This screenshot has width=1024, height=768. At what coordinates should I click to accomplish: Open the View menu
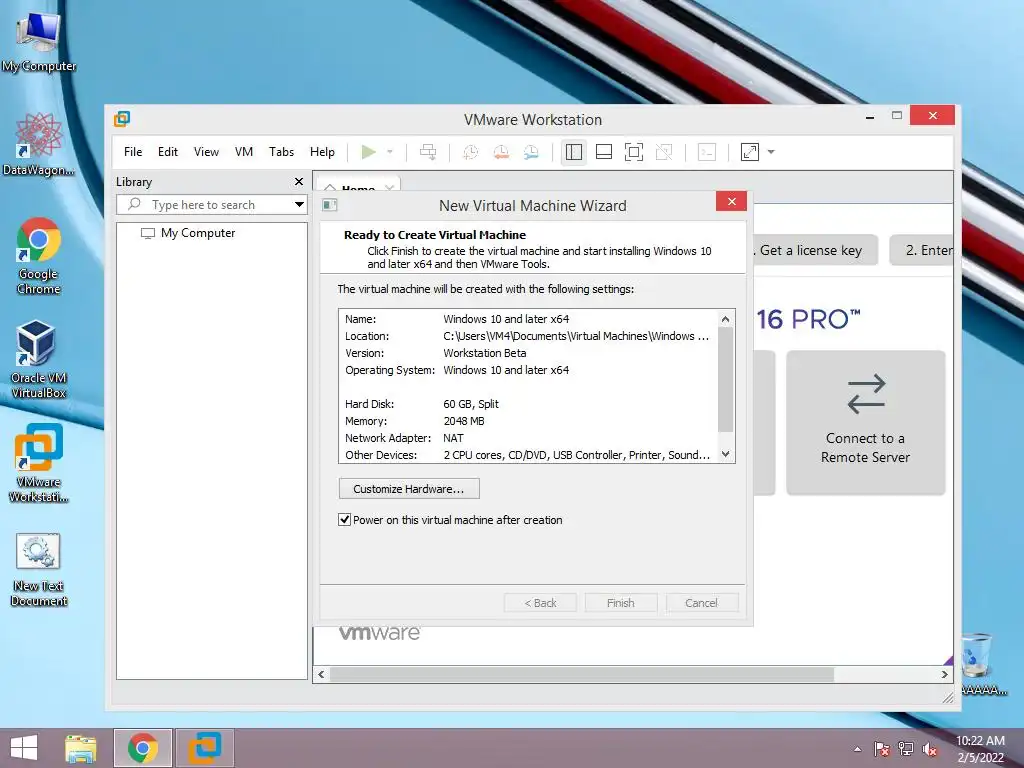(206, 152)
